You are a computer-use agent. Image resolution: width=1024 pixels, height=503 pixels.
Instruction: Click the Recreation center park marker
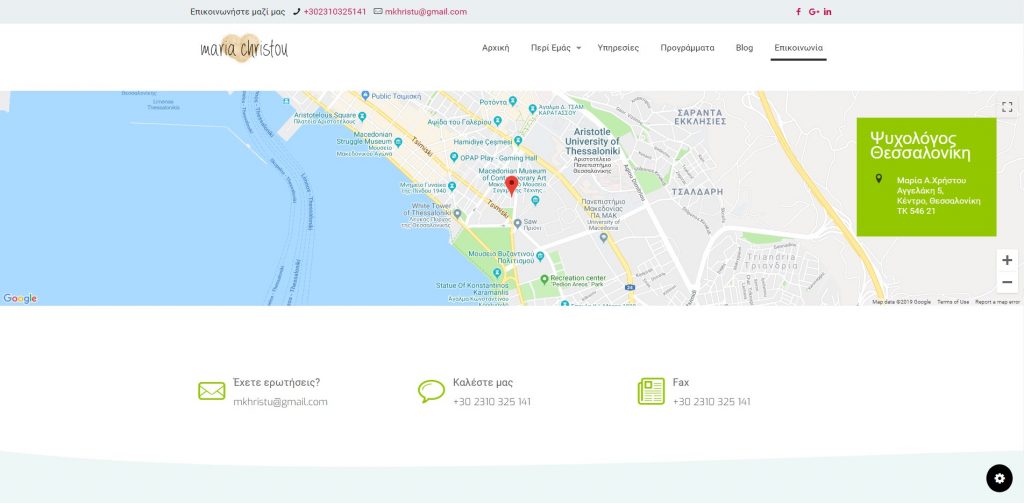544,280
